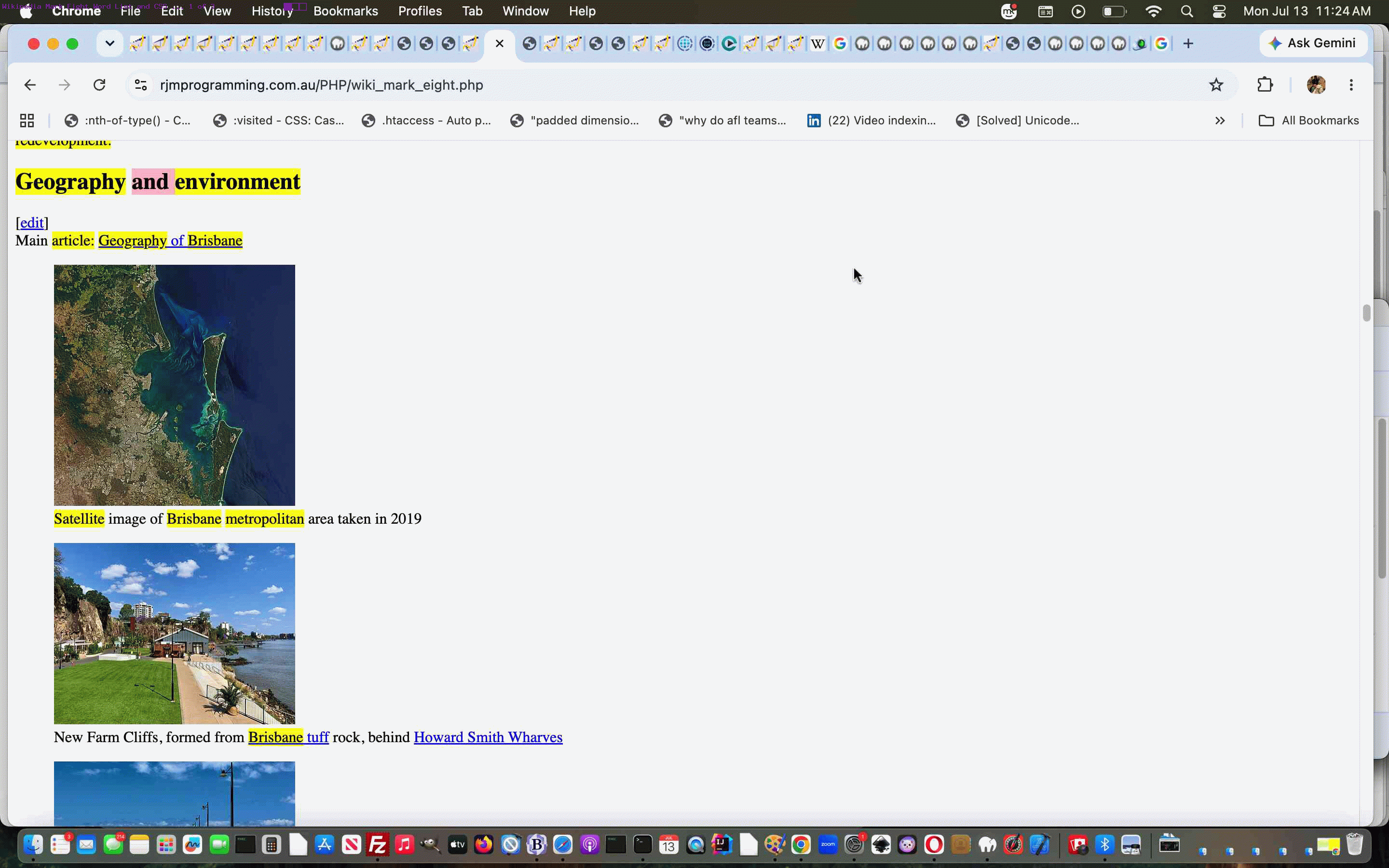Switch to the Wikipedia W tab

(x=818, y=43)
